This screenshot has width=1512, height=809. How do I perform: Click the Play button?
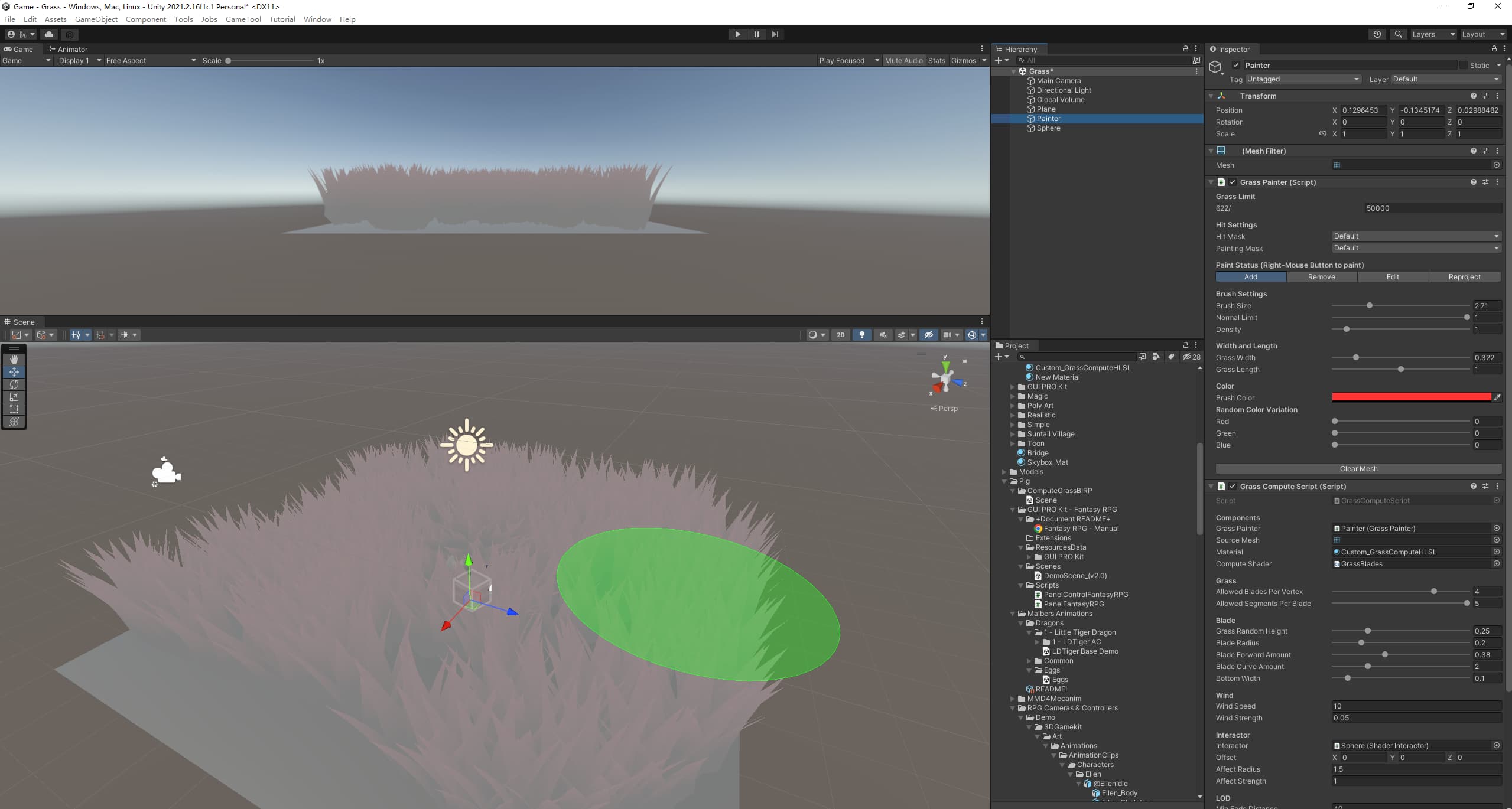(x=737, y=34)
